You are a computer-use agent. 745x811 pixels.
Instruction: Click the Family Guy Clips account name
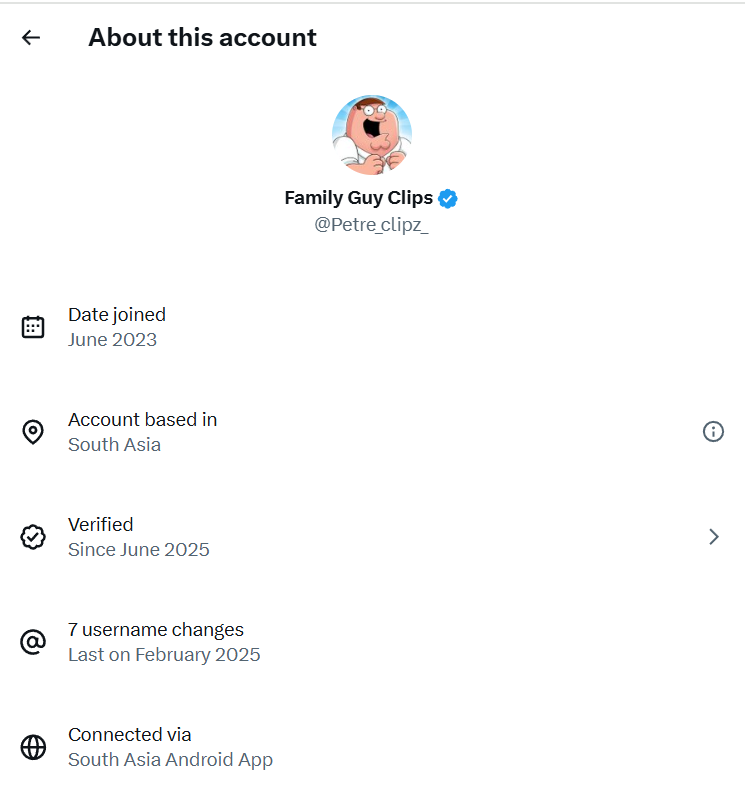click(359, 198)
